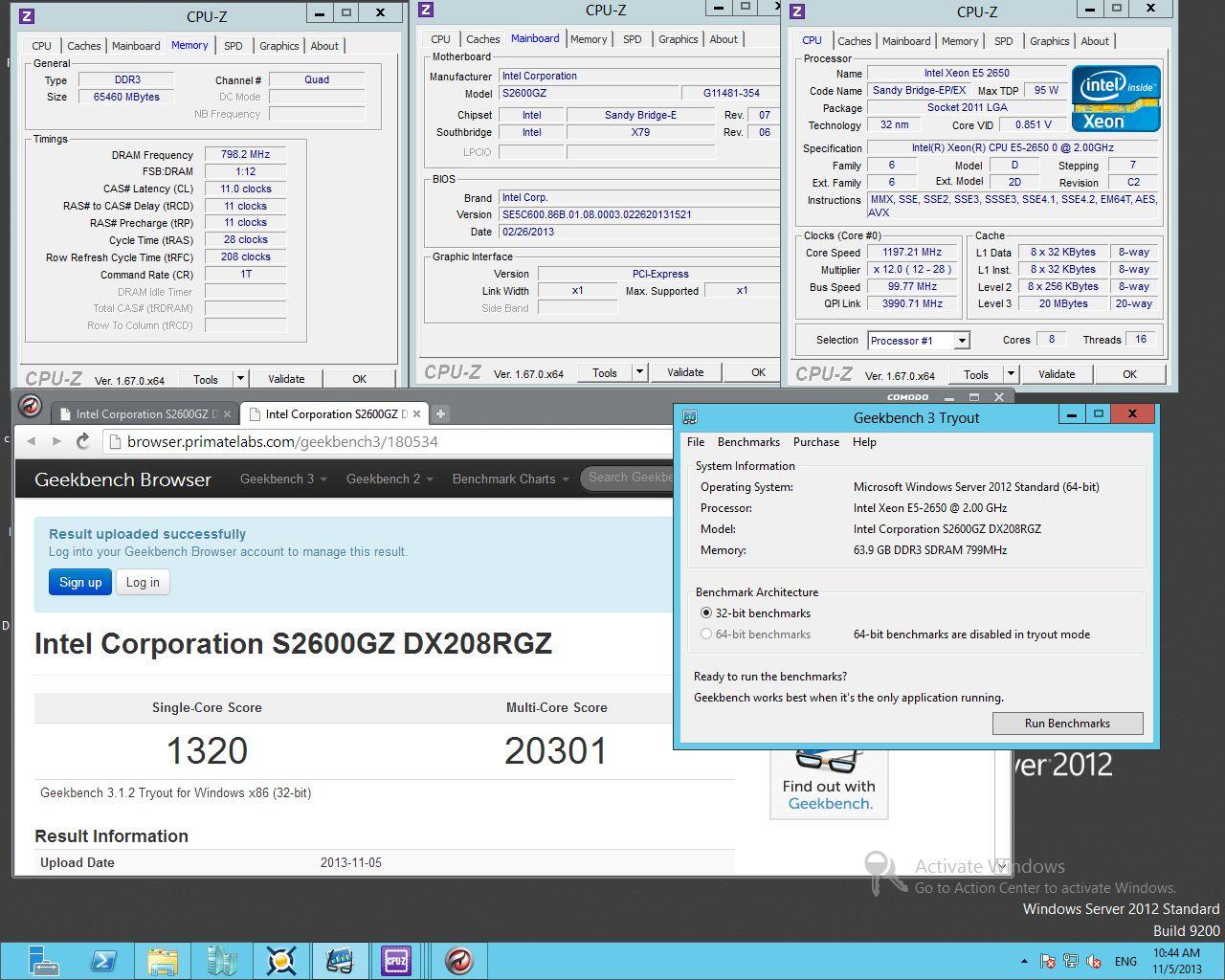Click the Sign up button

coord(80,582)
